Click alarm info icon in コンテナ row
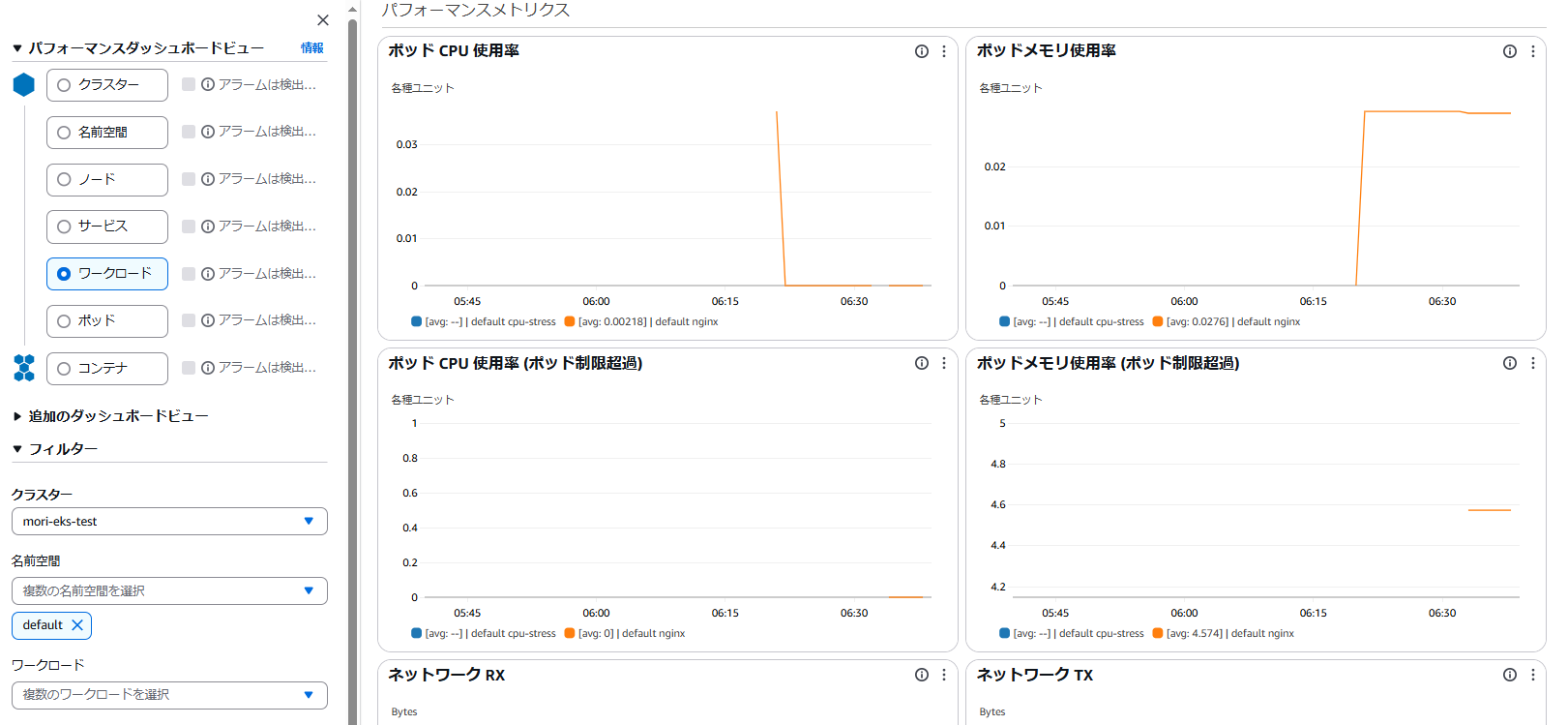 click(x=208, y=368)
